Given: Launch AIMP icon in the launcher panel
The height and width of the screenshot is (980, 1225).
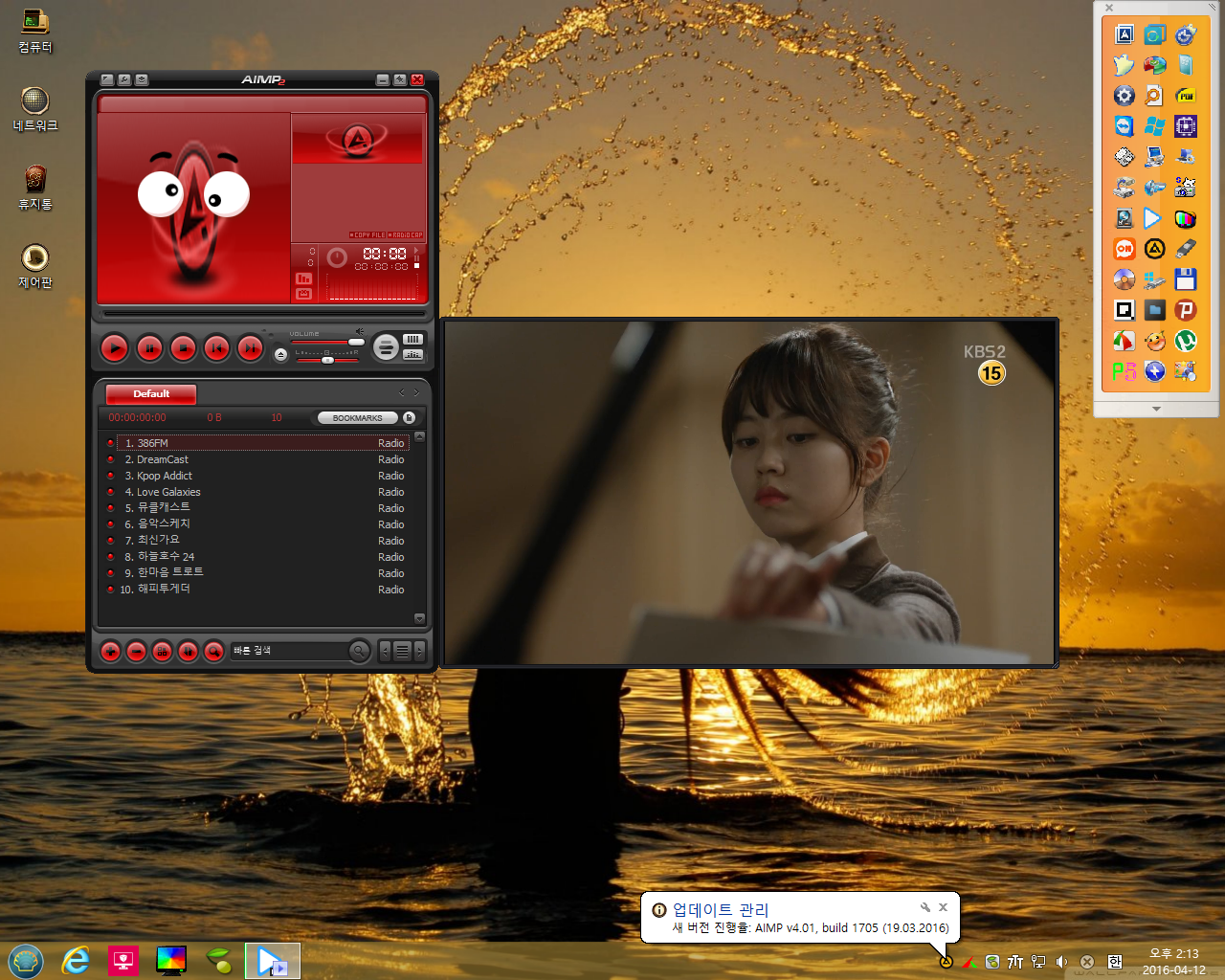Looking at the screenshot, I should (x=1155, y=249).
